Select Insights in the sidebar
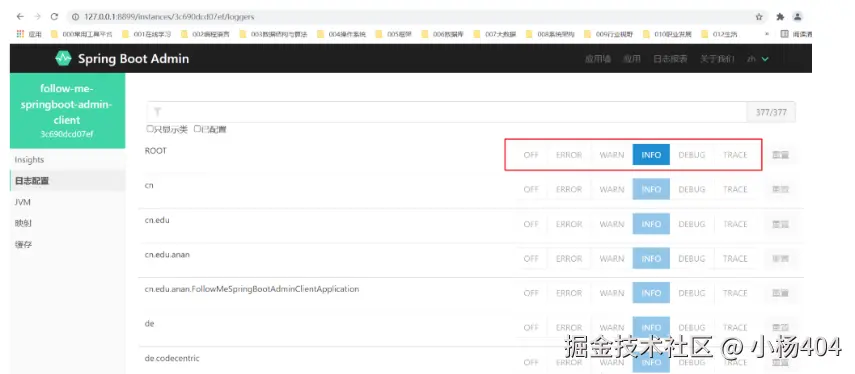855x374 pixels. [x=67, y=160]
